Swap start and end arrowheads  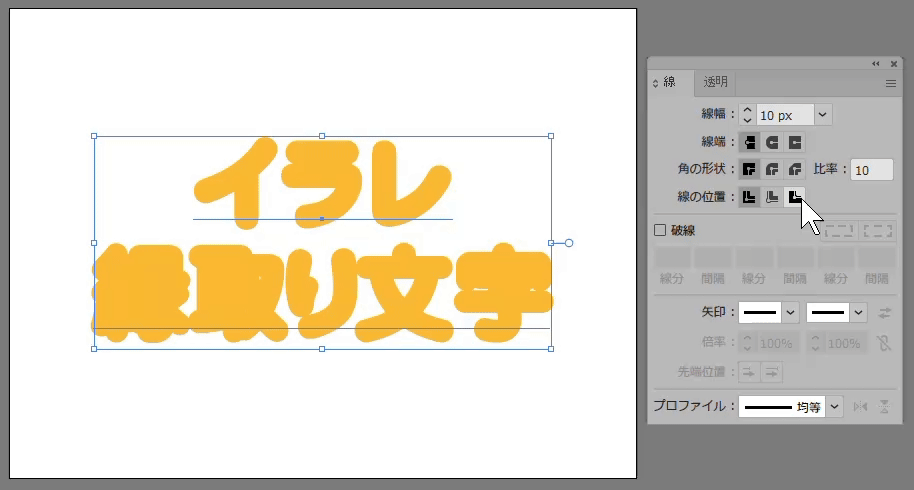point(884,313)
